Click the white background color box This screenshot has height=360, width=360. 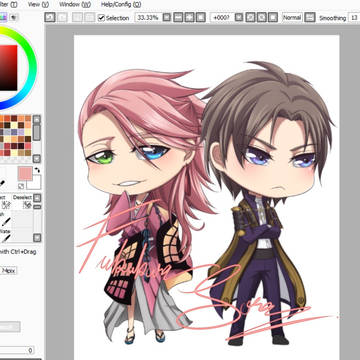[x=36, y=183]
